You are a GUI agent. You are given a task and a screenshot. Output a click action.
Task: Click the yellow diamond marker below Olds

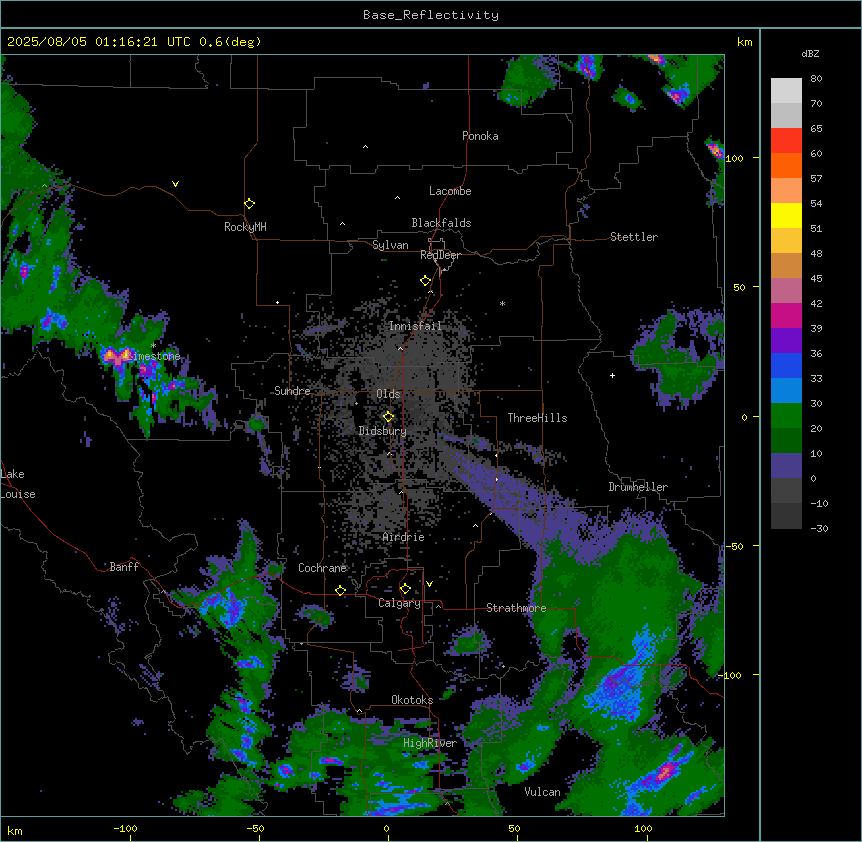click(388, 417)
